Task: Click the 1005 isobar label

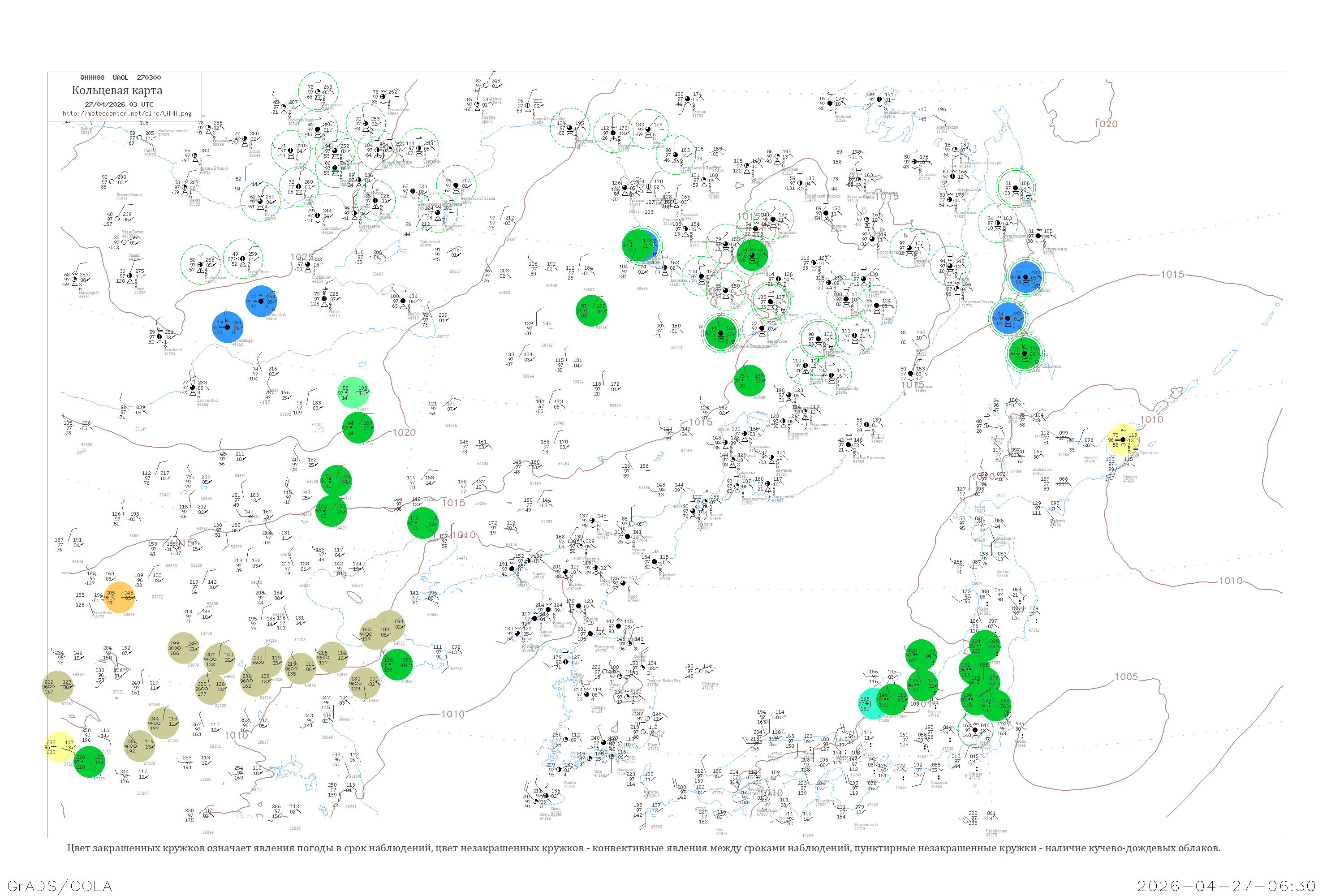Action: 1126,676
